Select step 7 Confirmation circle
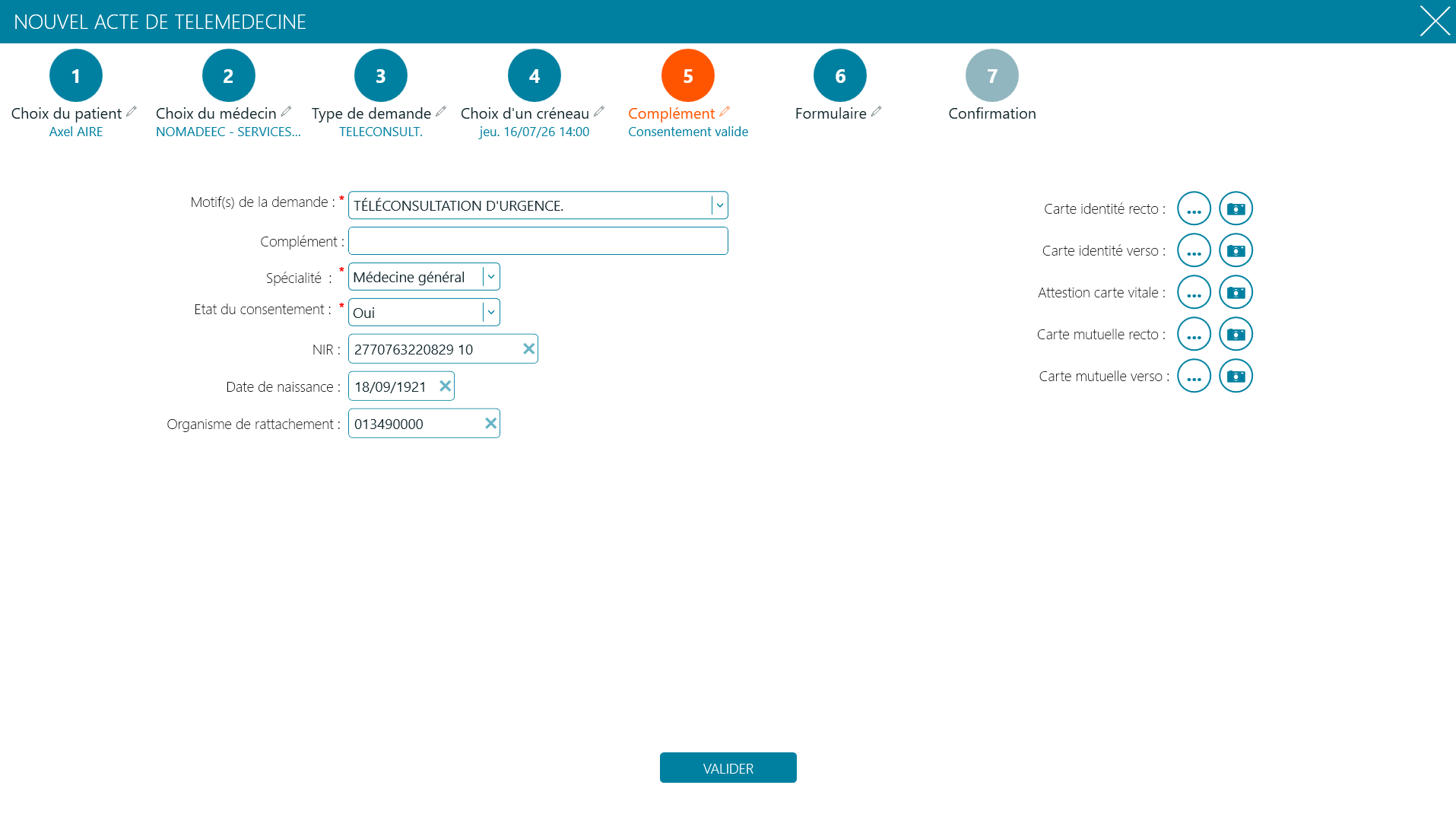Image resolution: width=1456 pixels, height=817 pixels. 992,75
